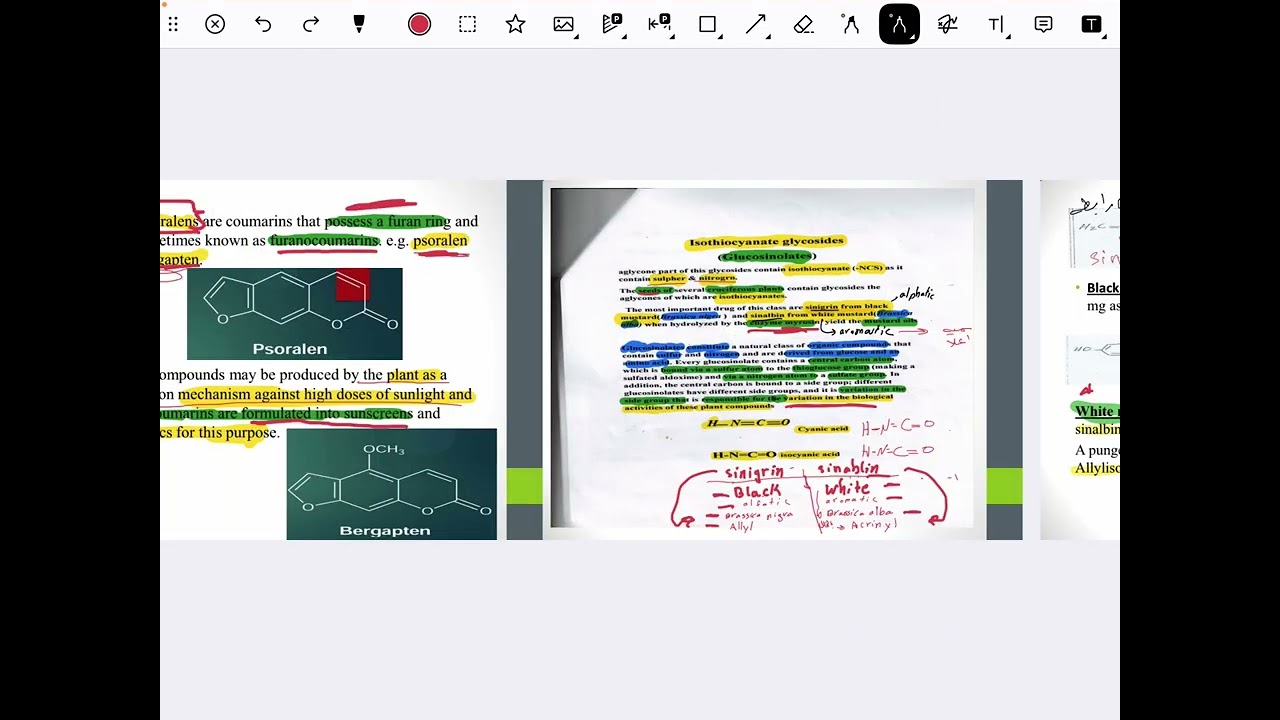Select the eraser tool
This screenshot has height=720, width=1280.
pyautogui.click(x=804, y=24)
